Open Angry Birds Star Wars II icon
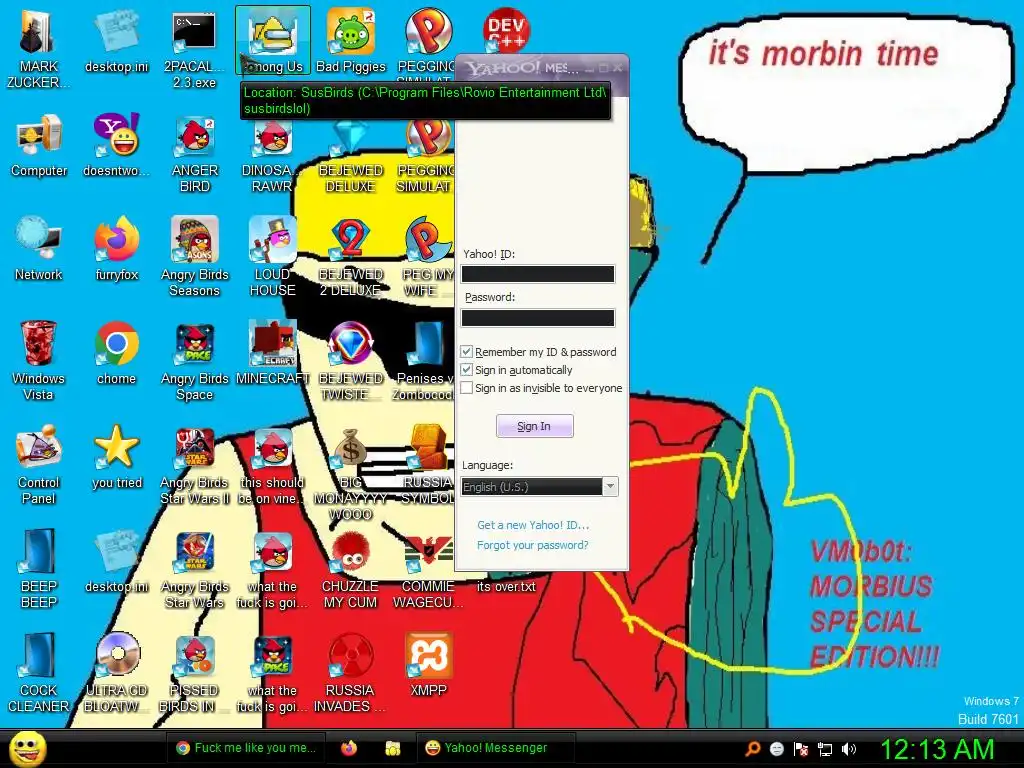Image resolution: width=1024 pixels, height=768 pixels. pos(194,464)
